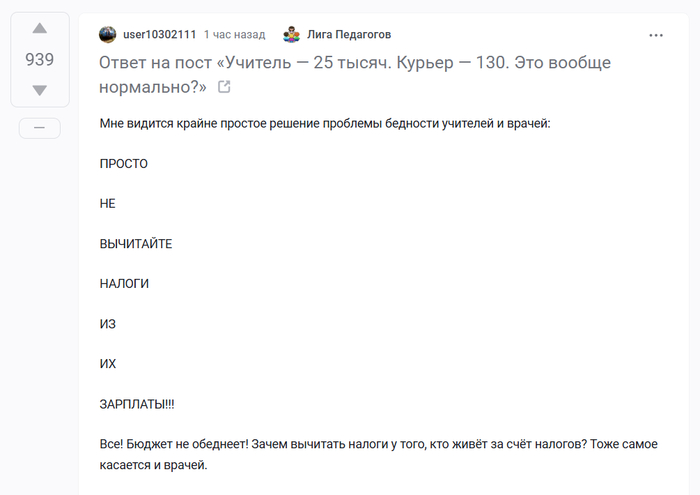Downvote the post with the down arrow
Image resolution: width=700 pixels, height=495 pixels.
click(40, 91)
